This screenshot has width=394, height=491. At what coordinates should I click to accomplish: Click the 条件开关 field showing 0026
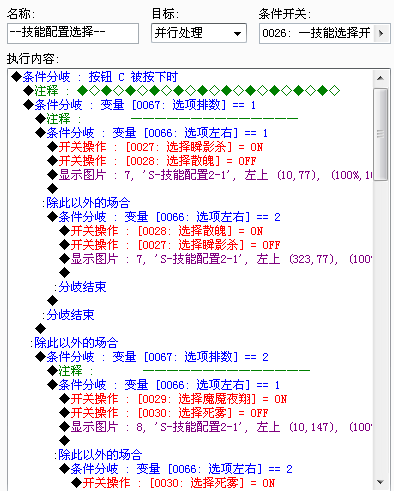[317, 33]
